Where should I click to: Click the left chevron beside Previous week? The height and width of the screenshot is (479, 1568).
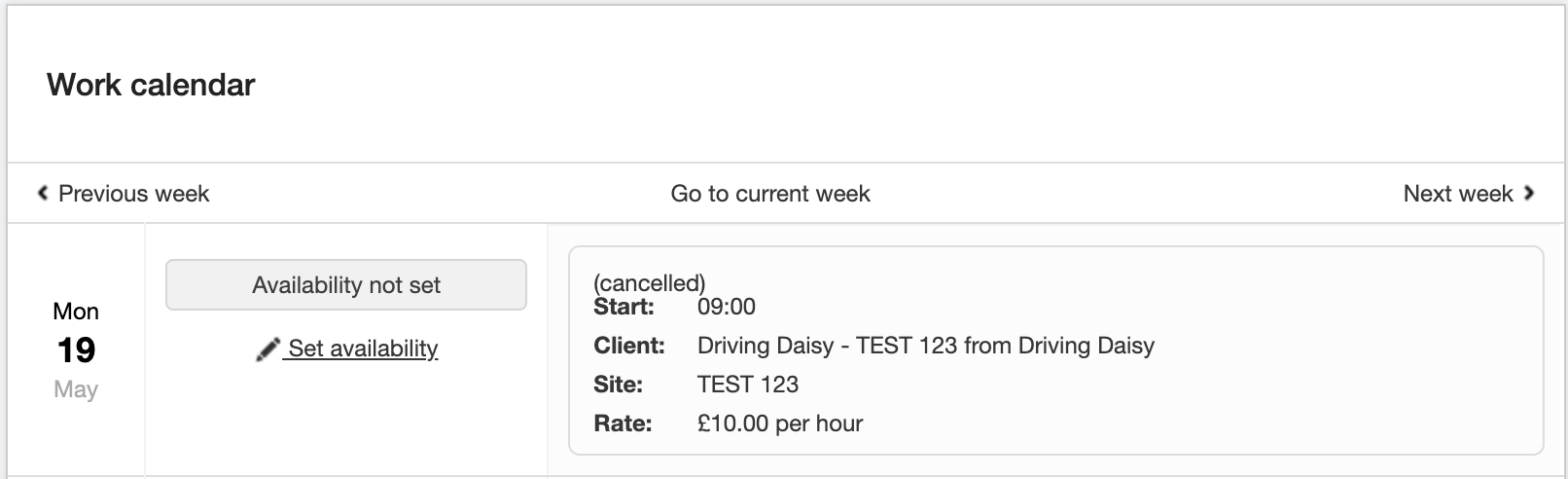(x=43, y=194)
